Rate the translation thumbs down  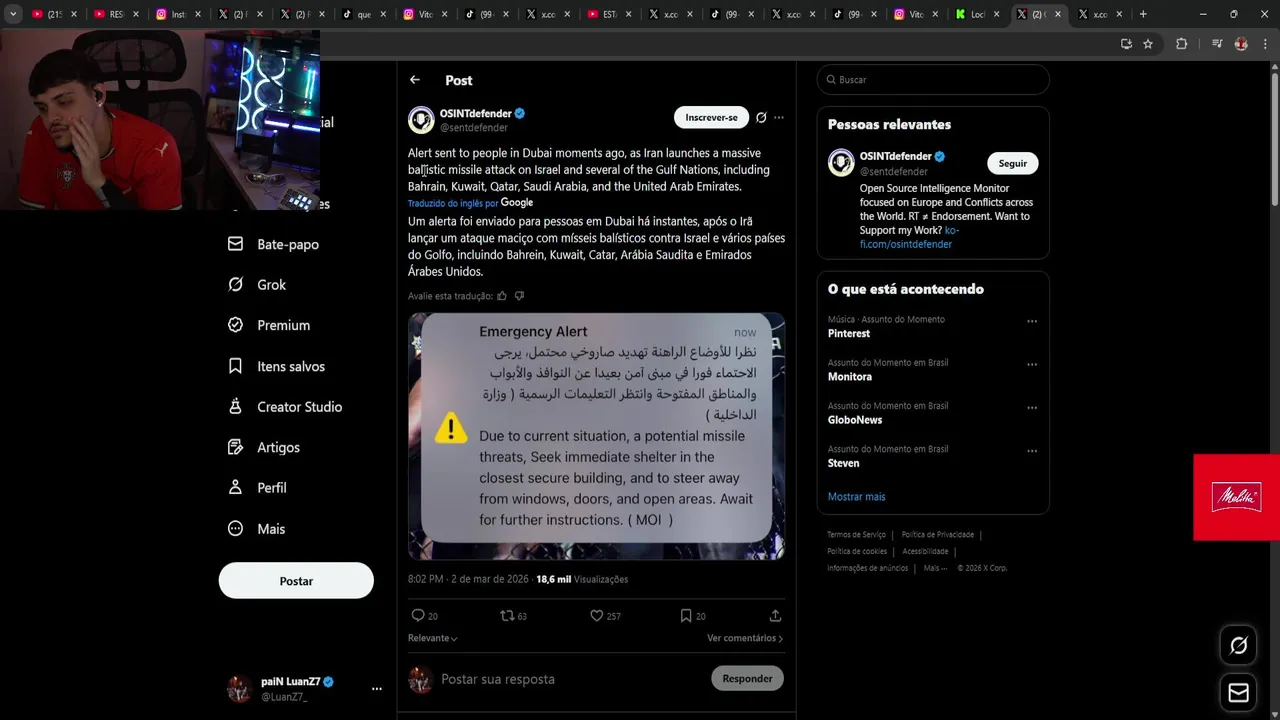[x=519, y=296]
